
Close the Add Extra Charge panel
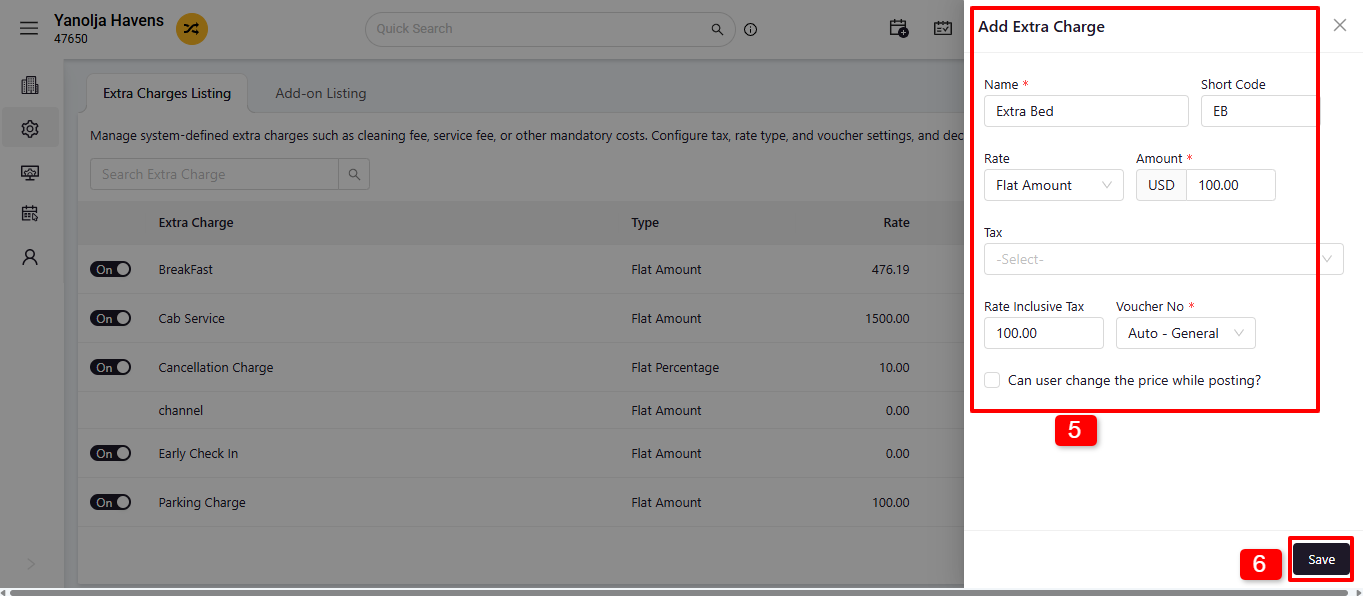(1340, 25)
